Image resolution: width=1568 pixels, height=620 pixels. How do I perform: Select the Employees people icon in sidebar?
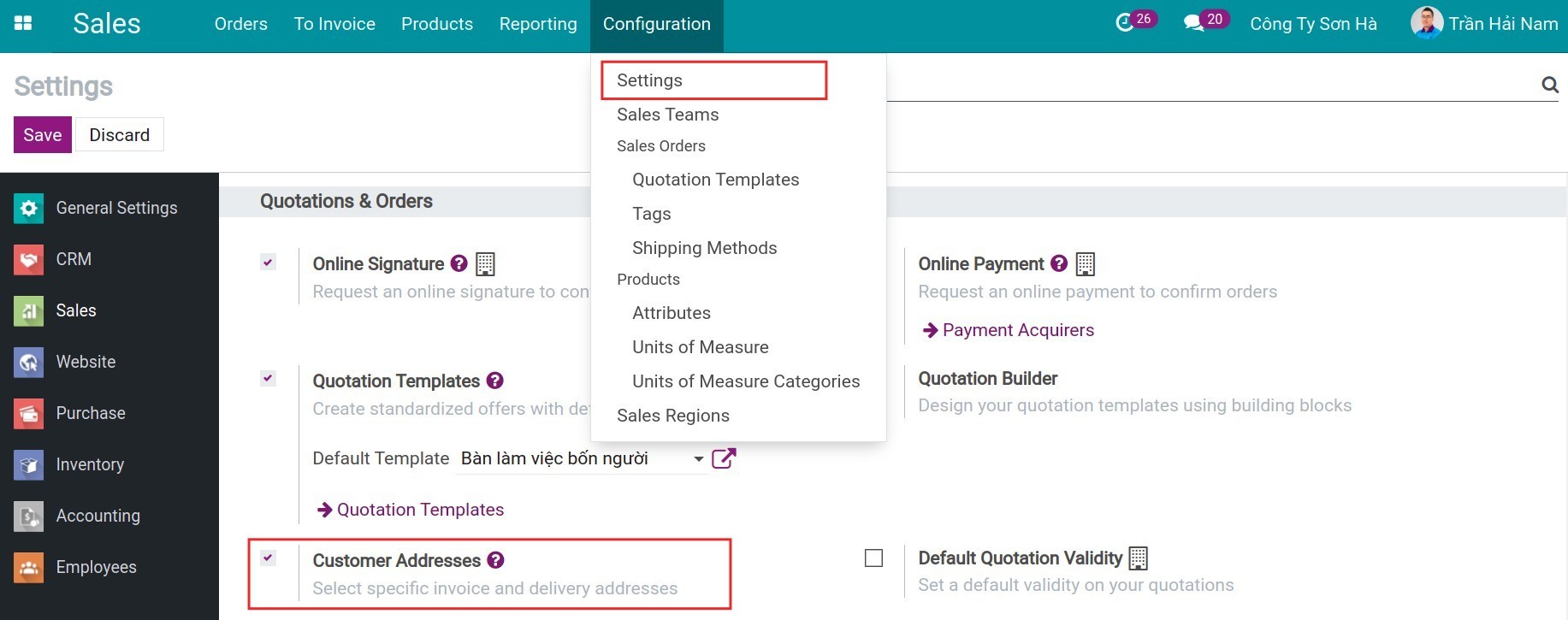[28, 567]
